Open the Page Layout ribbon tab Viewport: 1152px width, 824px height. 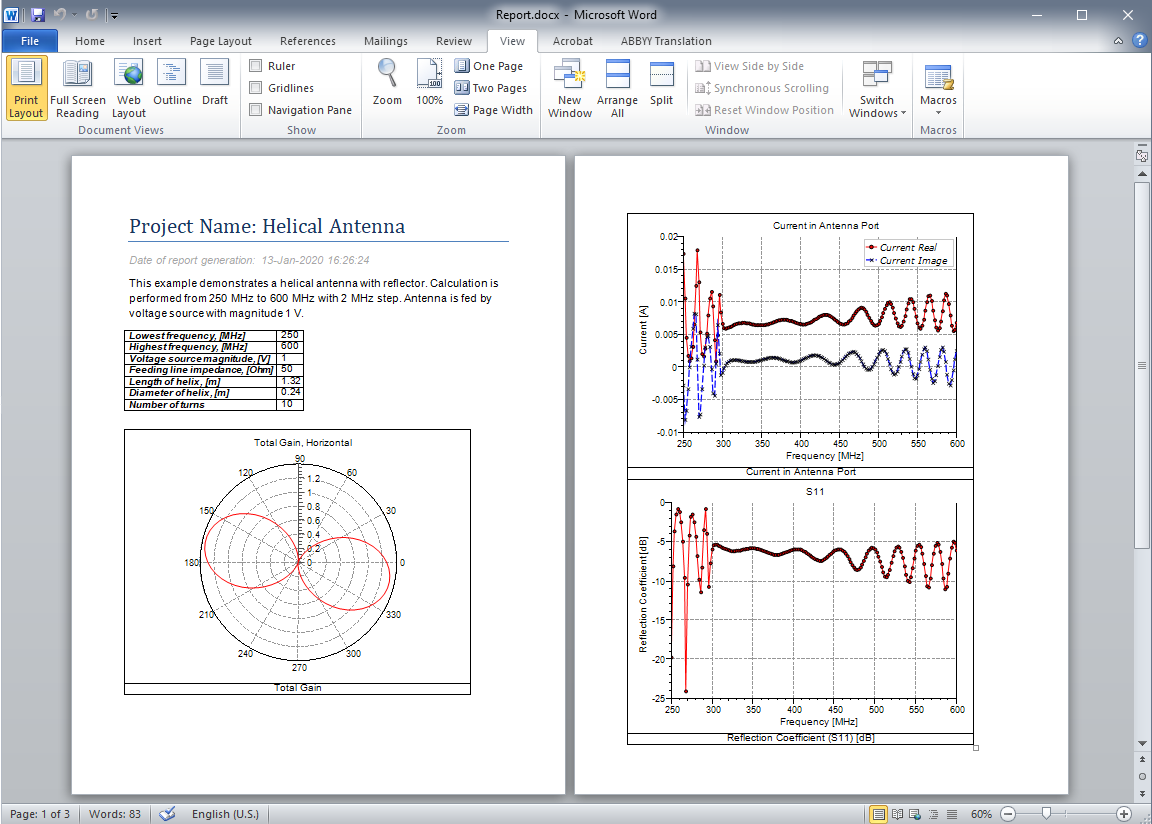click(221, 41)
